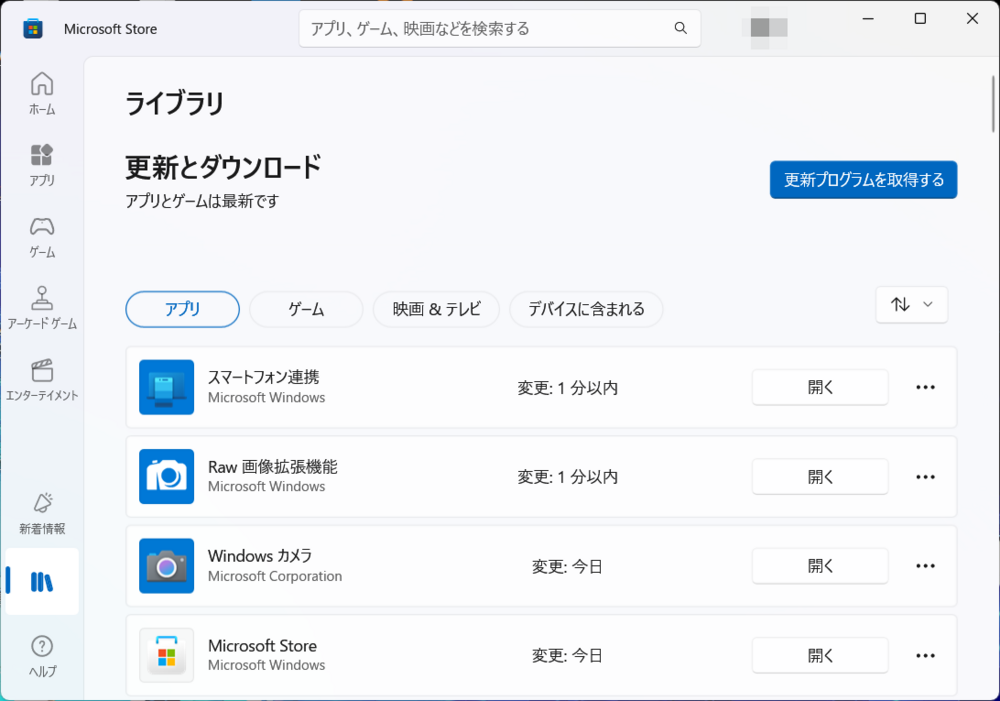Open Arcade Games (アーケード ゲーム) section
The height and width of the screenshot is (701, 1000).
[42, 308]
